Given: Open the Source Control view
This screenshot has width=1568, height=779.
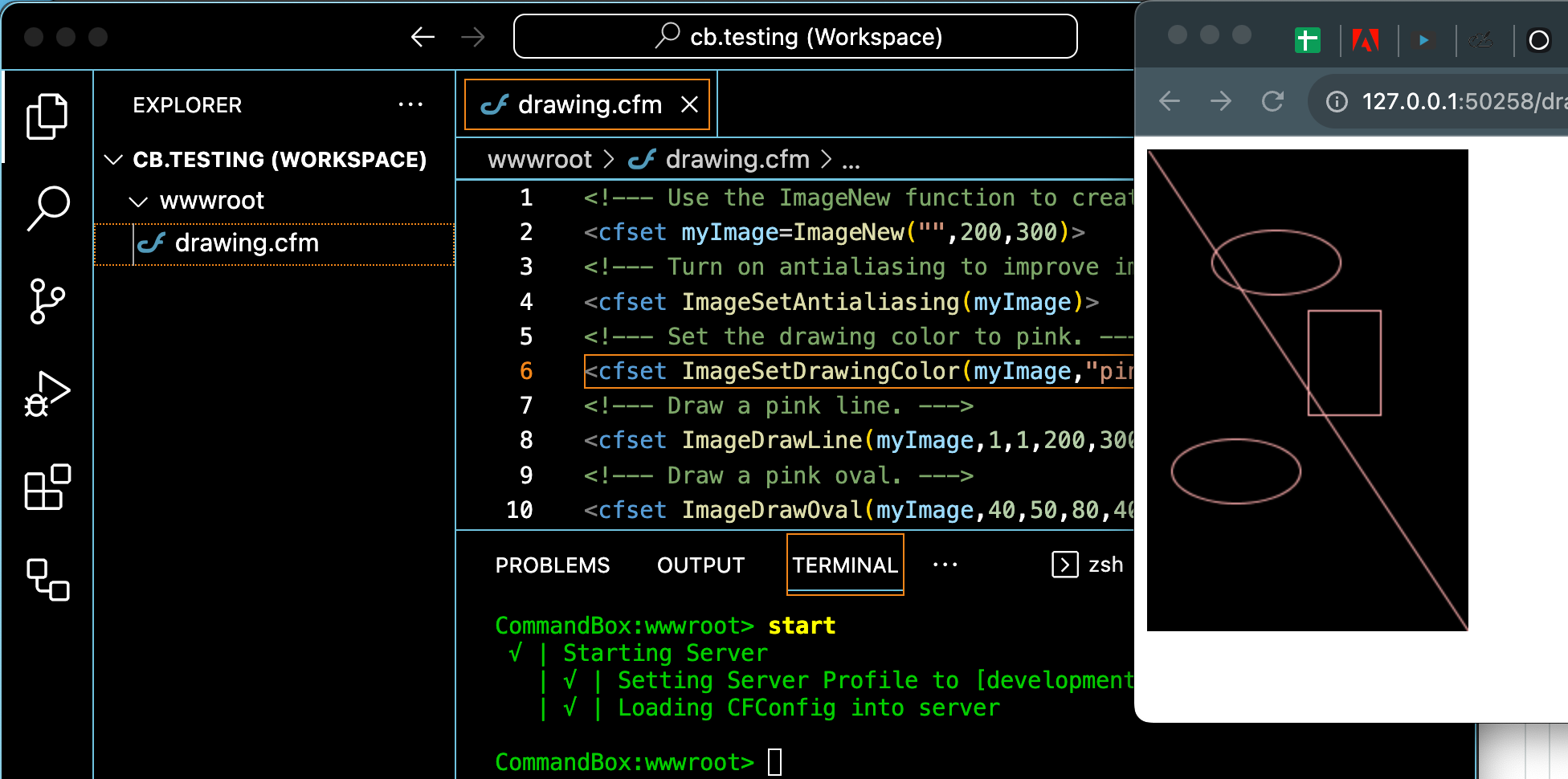Looking at the screenshot, I should click(47, 301).
